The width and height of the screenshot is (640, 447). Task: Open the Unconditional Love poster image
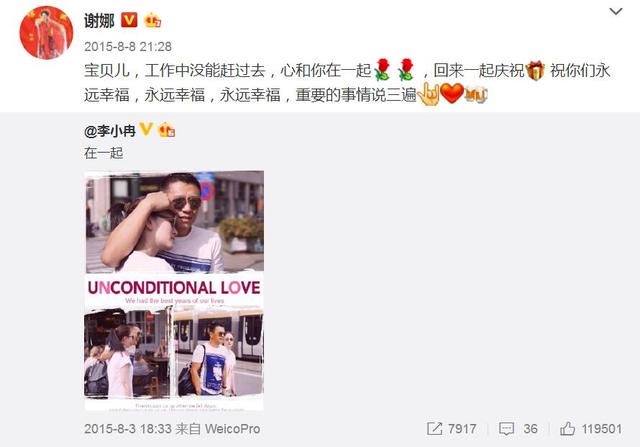click(174, 291)
